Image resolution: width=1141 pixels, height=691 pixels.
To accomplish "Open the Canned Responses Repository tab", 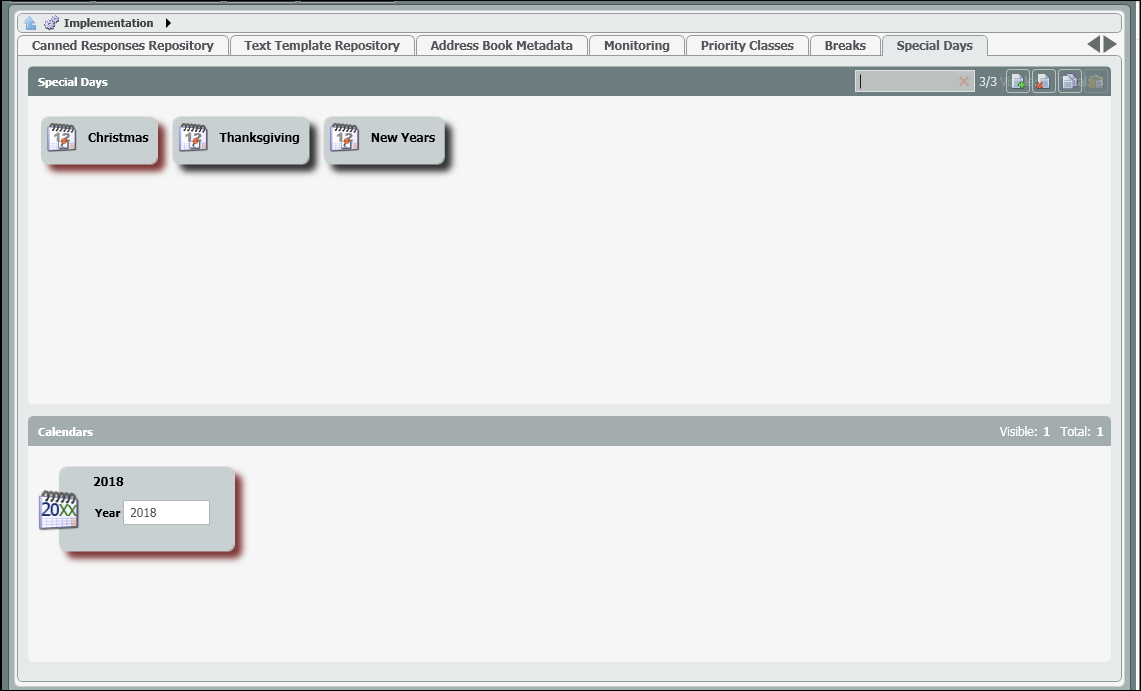I will (123, 46).
